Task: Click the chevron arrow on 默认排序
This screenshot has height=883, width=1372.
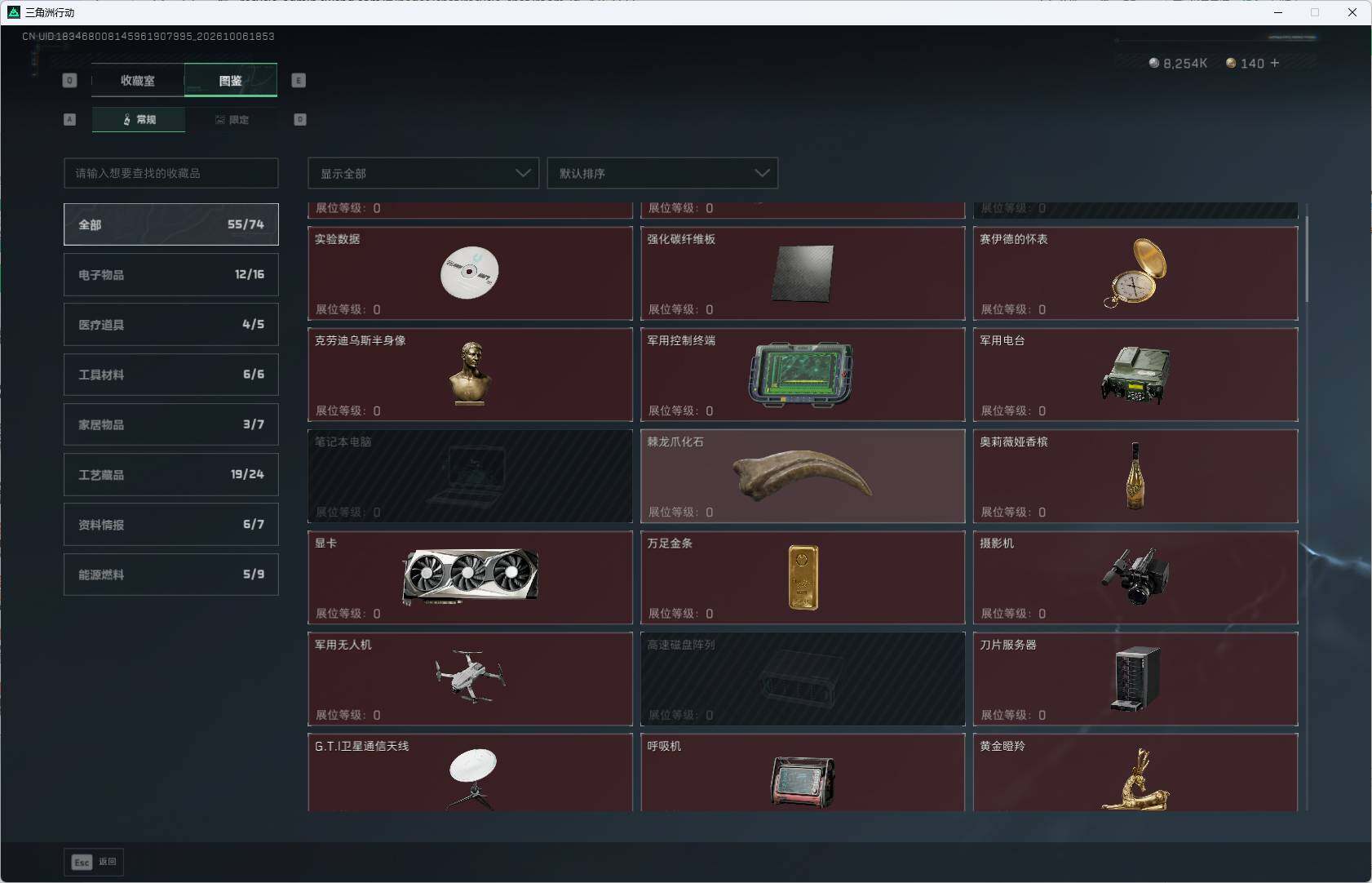Action: tap(762, 173)
